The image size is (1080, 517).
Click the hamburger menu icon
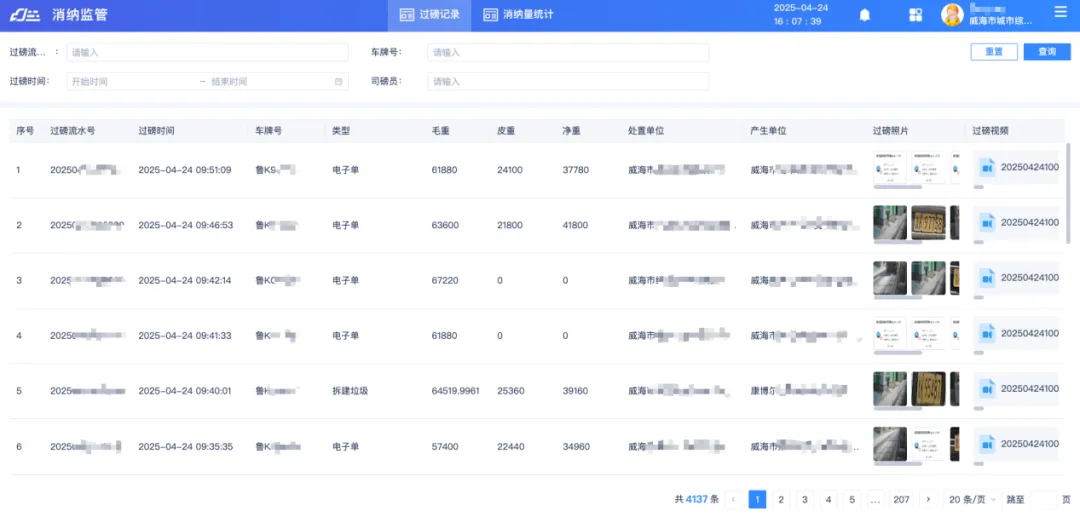coord(1060,13)
